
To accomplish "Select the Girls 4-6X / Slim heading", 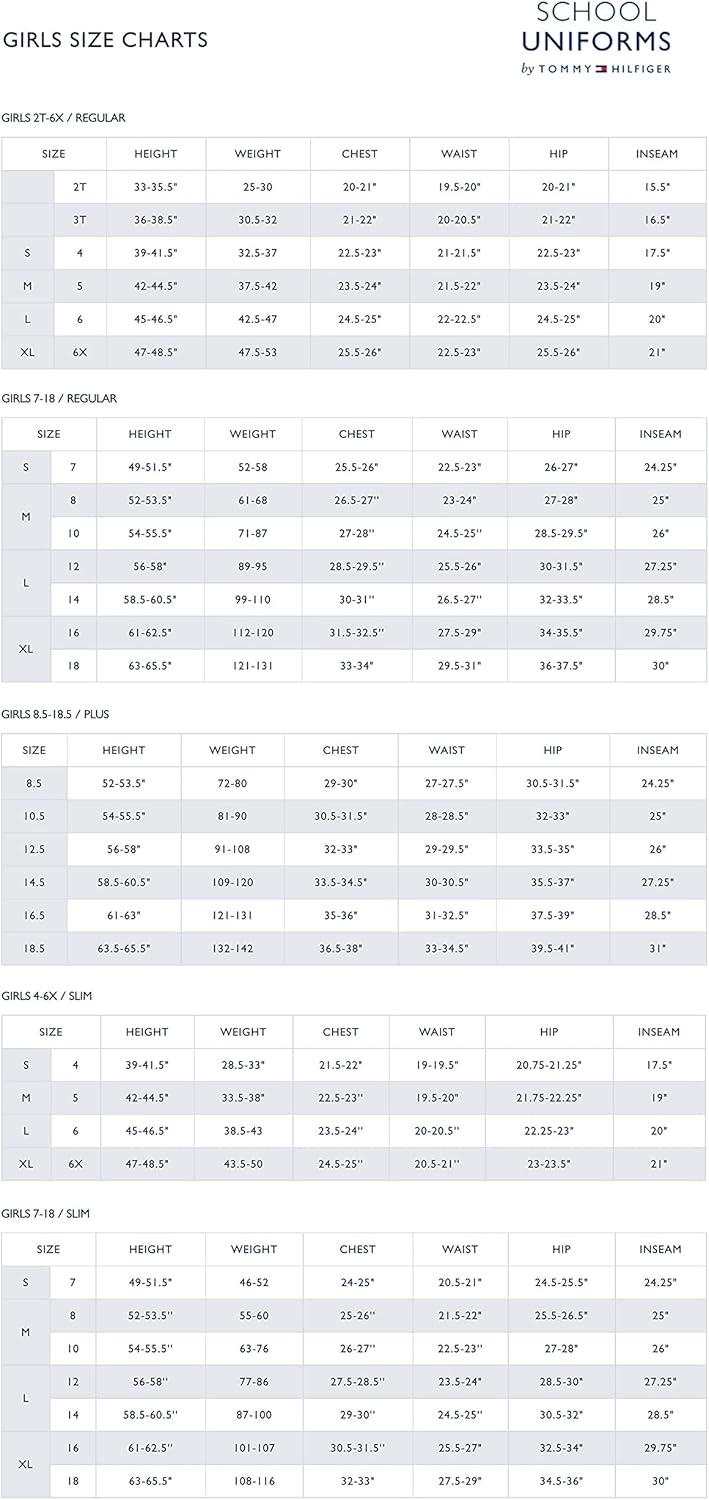I will pos(46,996).
